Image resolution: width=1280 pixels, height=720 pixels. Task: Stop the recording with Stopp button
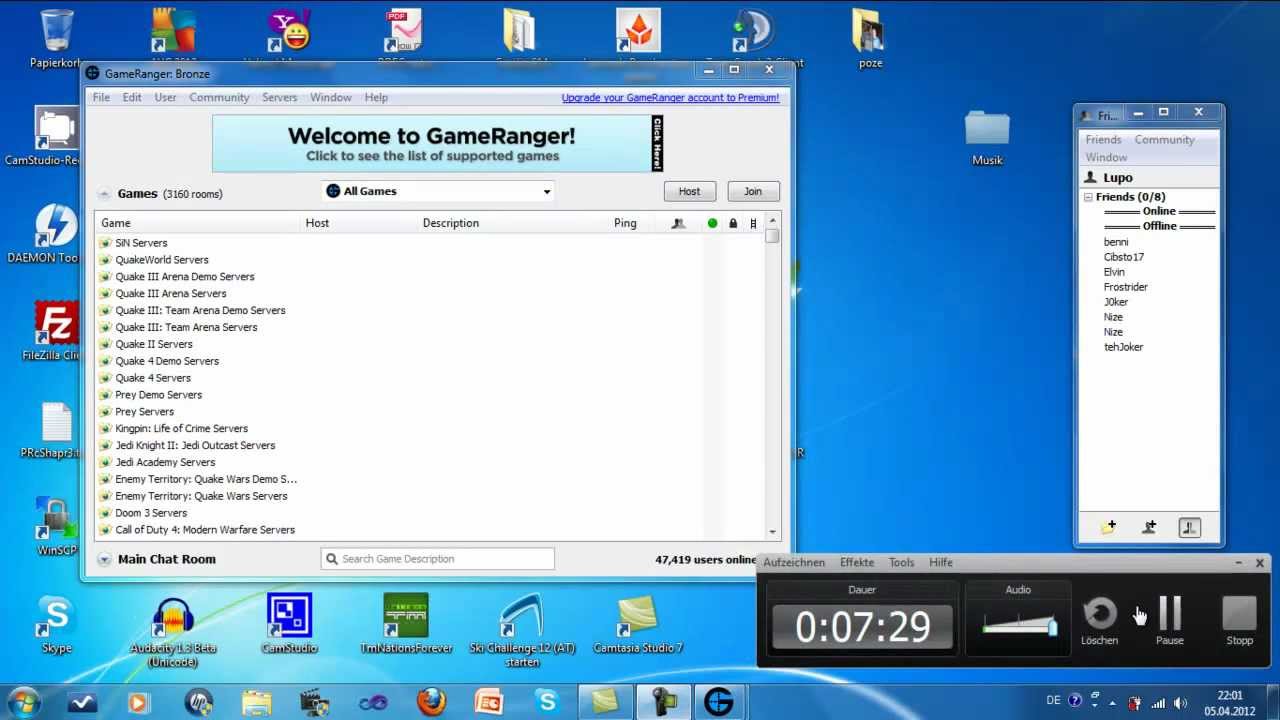pos(1240,620)
